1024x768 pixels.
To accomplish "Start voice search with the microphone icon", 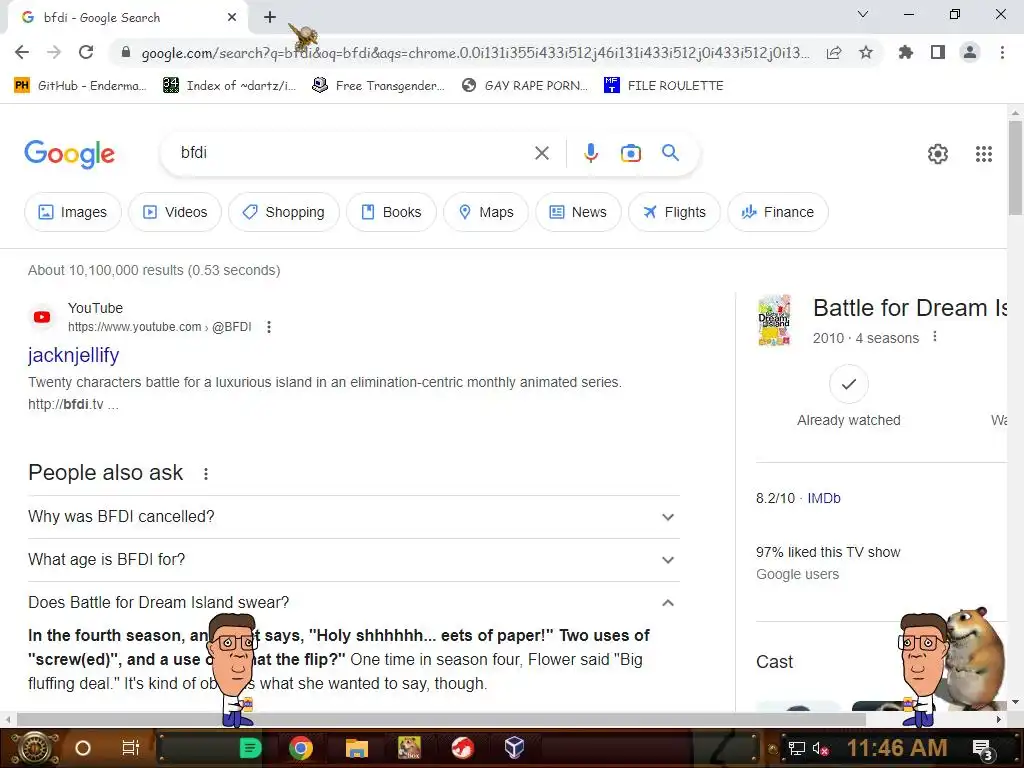I will click(590, 153).
